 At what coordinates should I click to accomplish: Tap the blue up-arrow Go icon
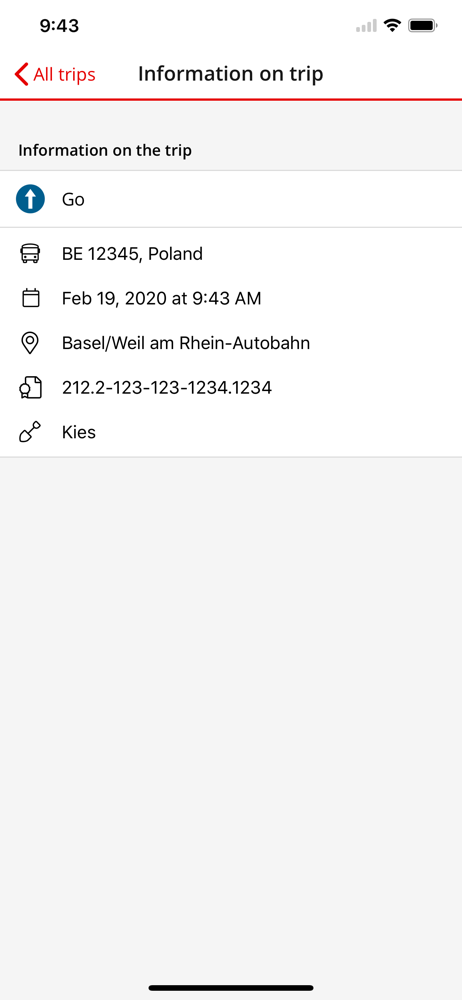click(31, 199)
